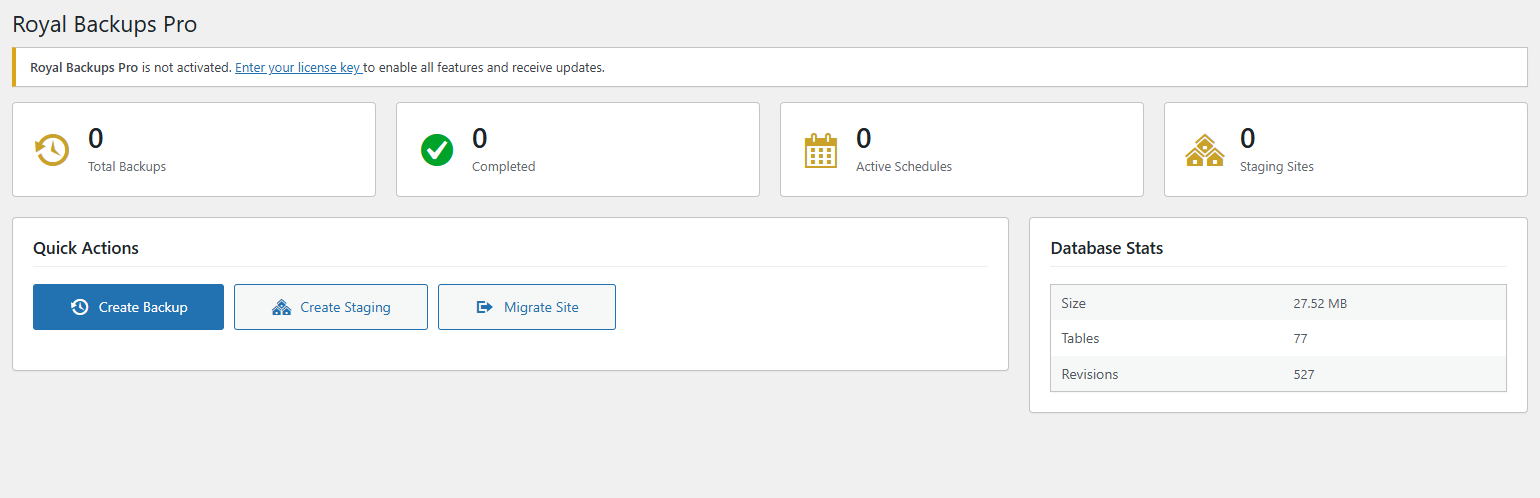Screen dimensions: 1540x498
Task: Click the '0' count above Completed
Action: coord(480,138)
